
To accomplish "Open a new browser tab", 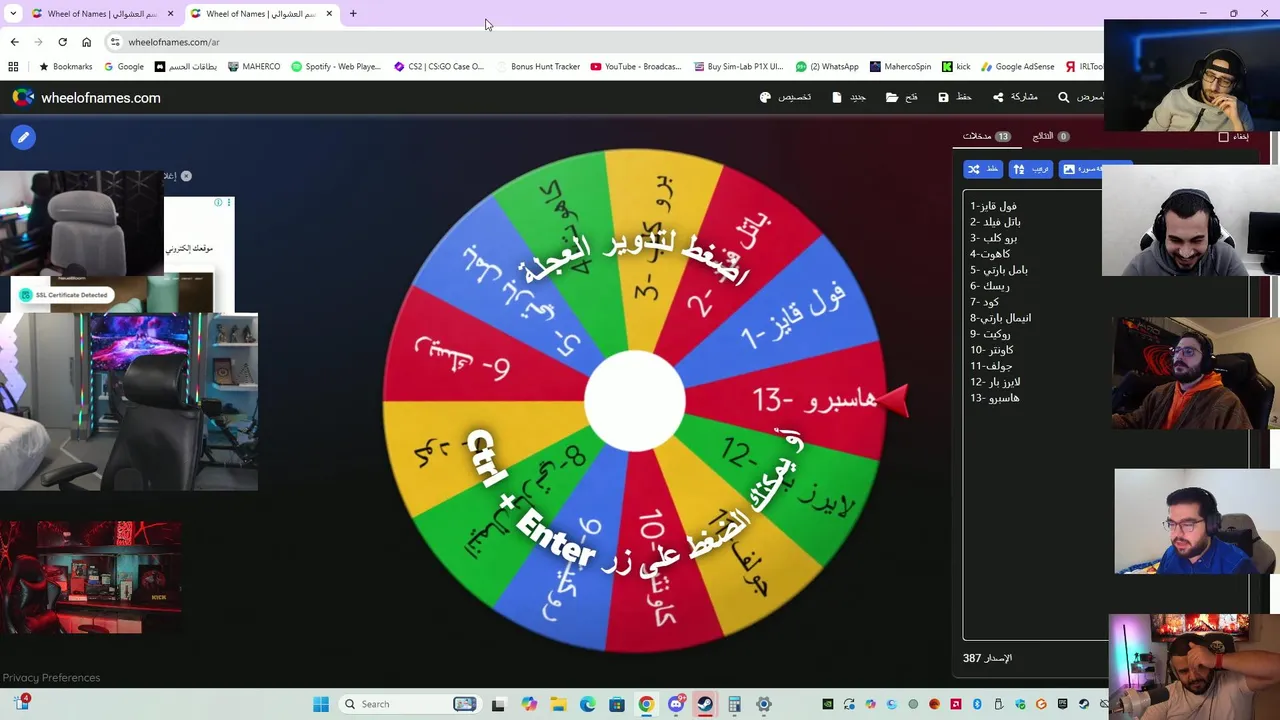I will [x=353, y=14].
